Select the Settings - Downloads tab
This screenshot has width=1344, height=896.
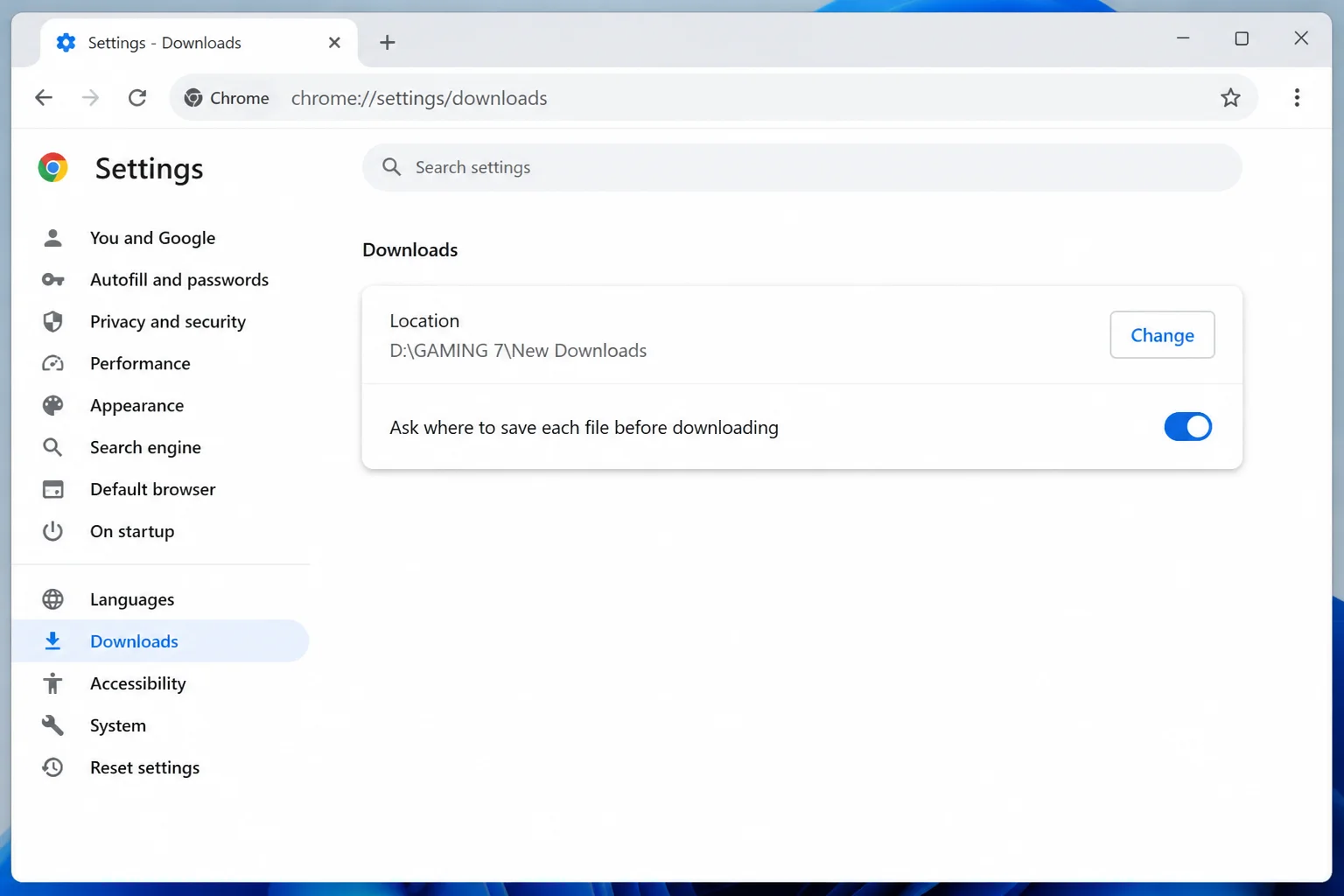[x=199, y=42]
